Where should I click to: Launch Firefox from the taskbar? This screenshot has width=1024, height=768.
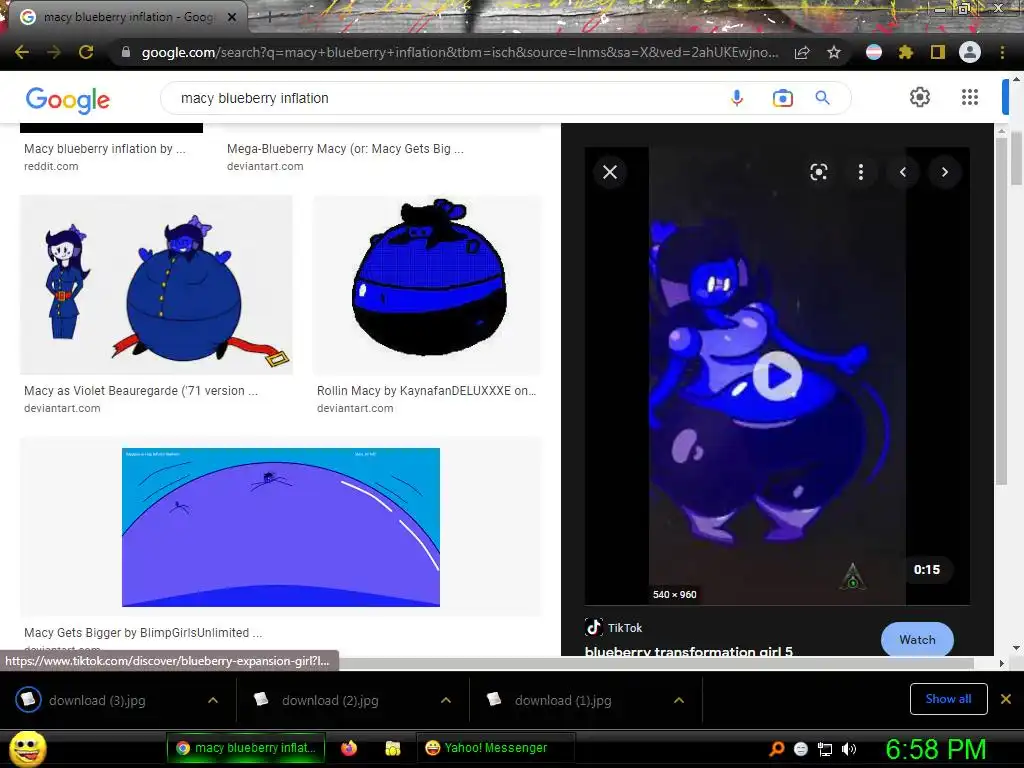[349, 748]
